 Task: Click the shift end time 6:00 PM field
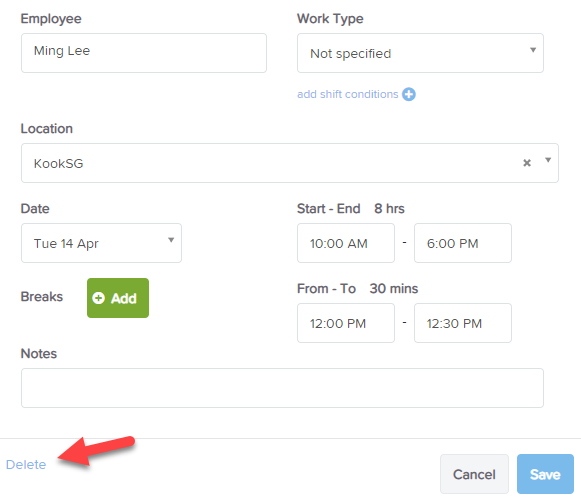coord(463,243)
